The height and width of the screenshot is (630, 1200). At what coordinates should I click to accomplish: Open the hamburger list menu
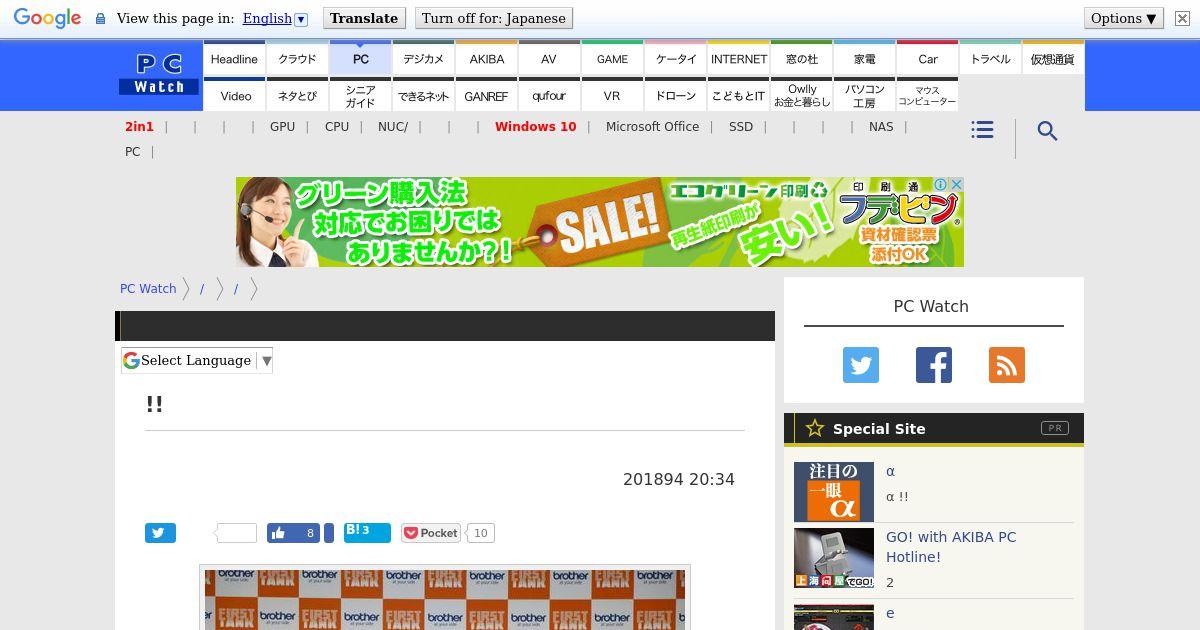tap(982, 130)
